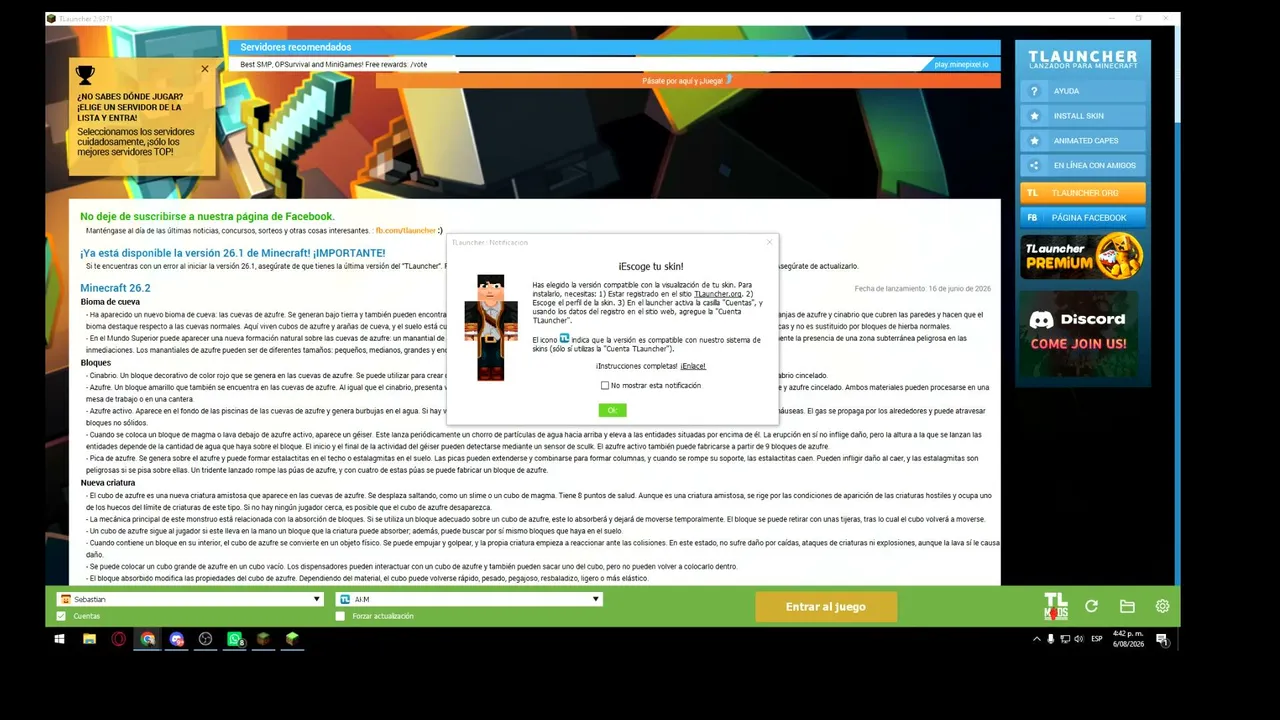Image resolution: width=1280 pixels, height=720 pixels.
Task: Click the EN LÍNEA CON AMIGOS label
Action: pos(1095,166)
